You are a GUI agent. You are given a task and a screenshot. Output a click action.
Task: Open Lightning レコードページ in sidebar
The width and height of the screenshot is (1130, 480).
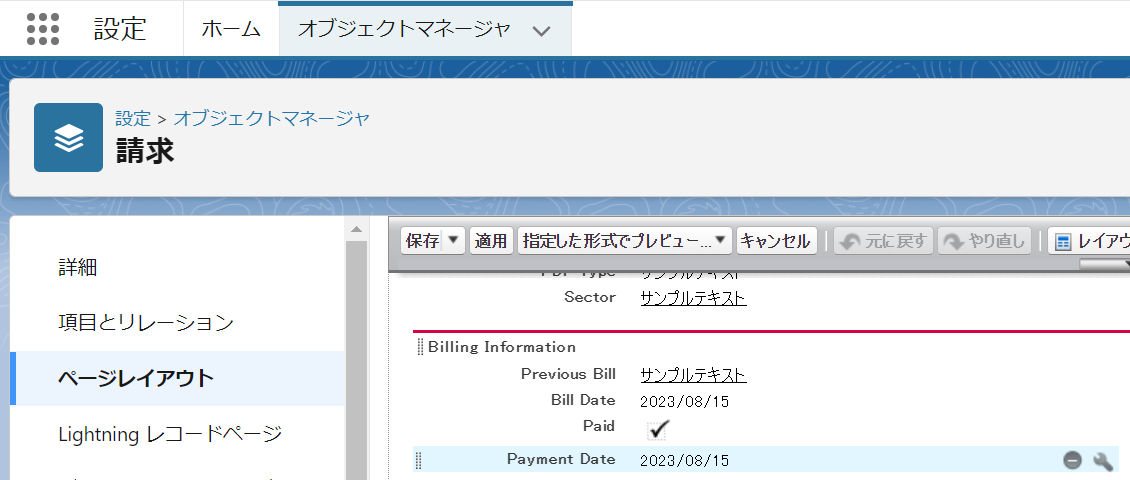[170, 434]
